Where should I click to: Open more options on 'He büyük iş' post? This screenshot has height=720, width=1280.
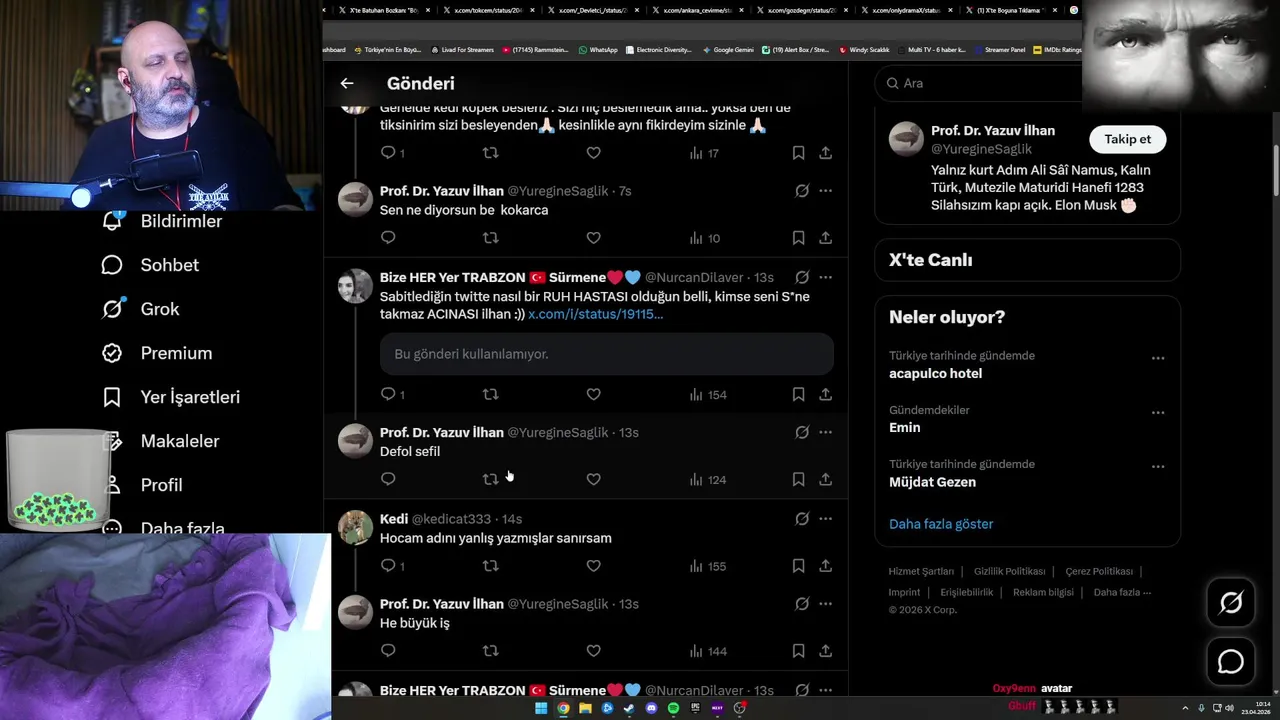point(825,603)
